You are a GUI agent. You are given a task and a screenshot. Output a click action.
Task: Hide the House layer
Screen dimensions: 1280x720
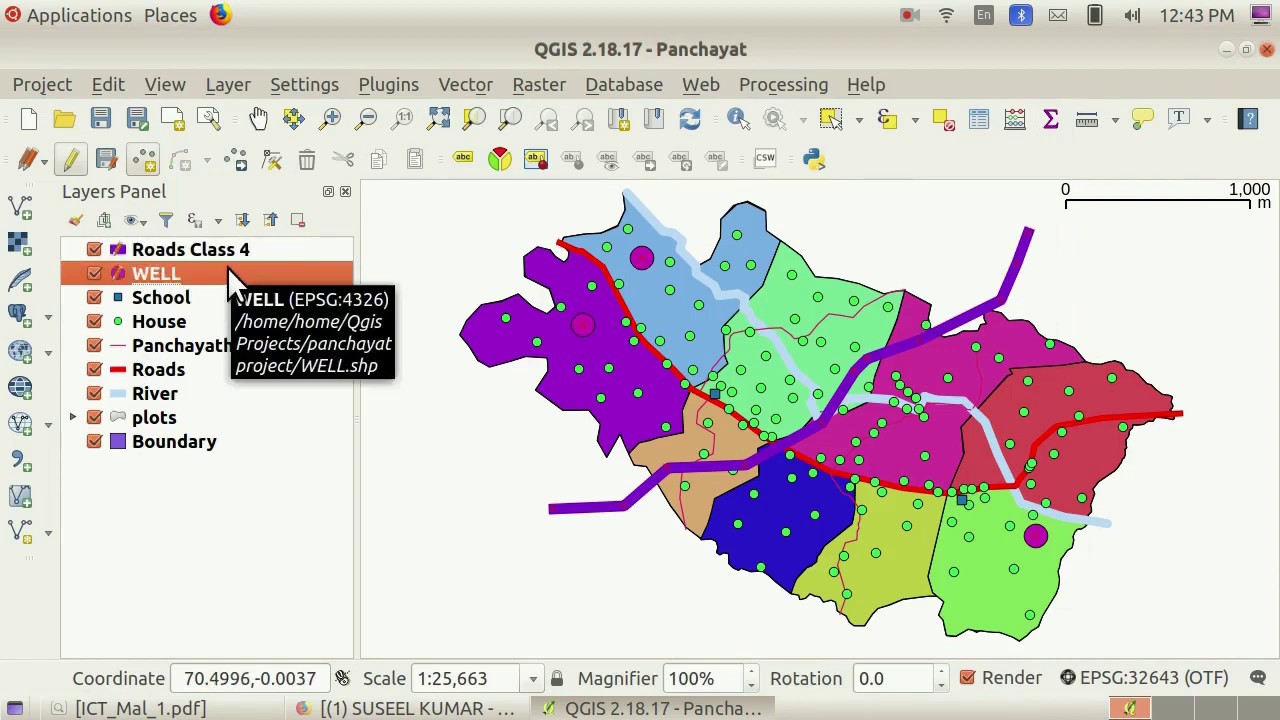click(x=95, y=321)
